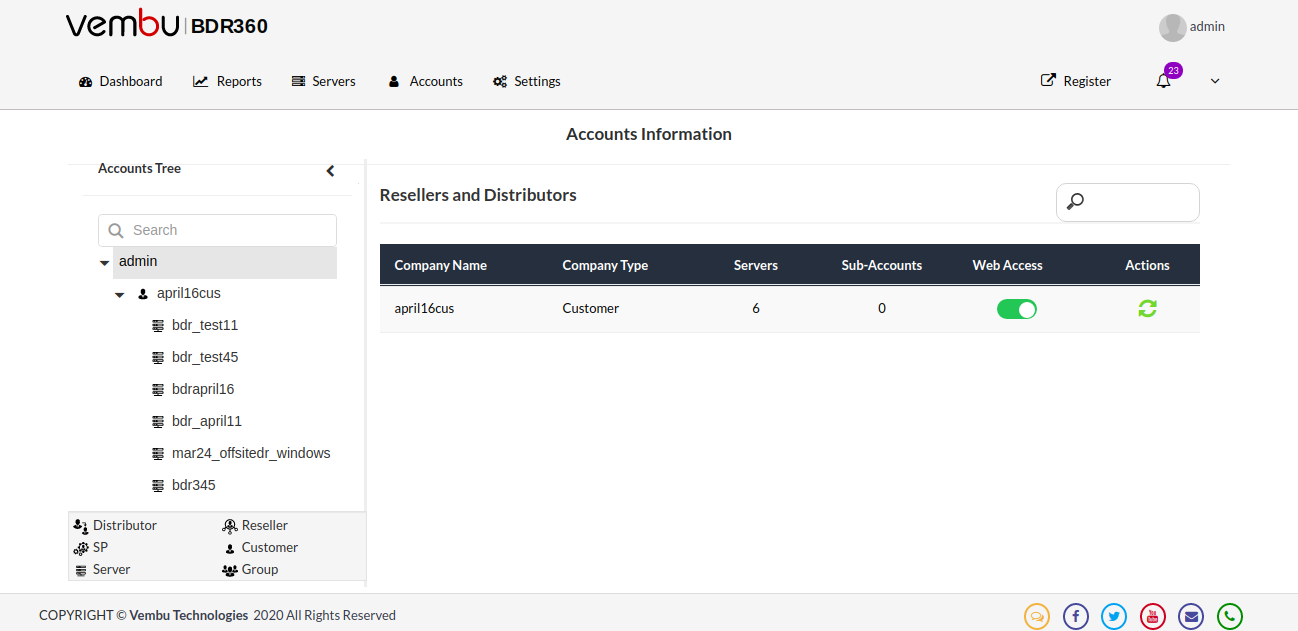Click the admin username in header
This screenshot has height=631, width=1298.
pyautogui.click(x=1207, y=27)
